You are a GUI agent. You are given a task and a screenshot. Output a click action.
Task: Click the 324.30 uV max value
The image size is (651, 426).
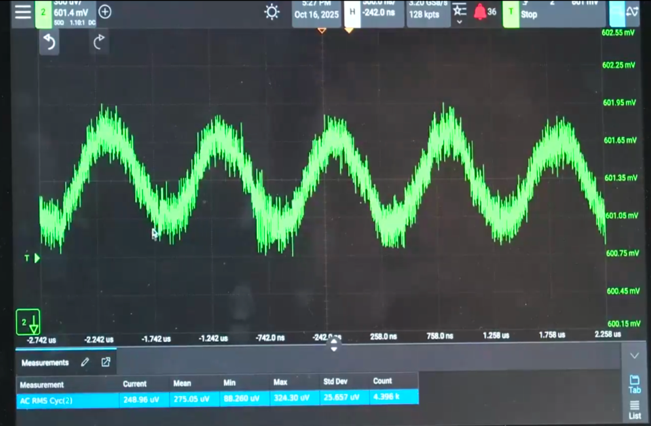tap(291, 398)
